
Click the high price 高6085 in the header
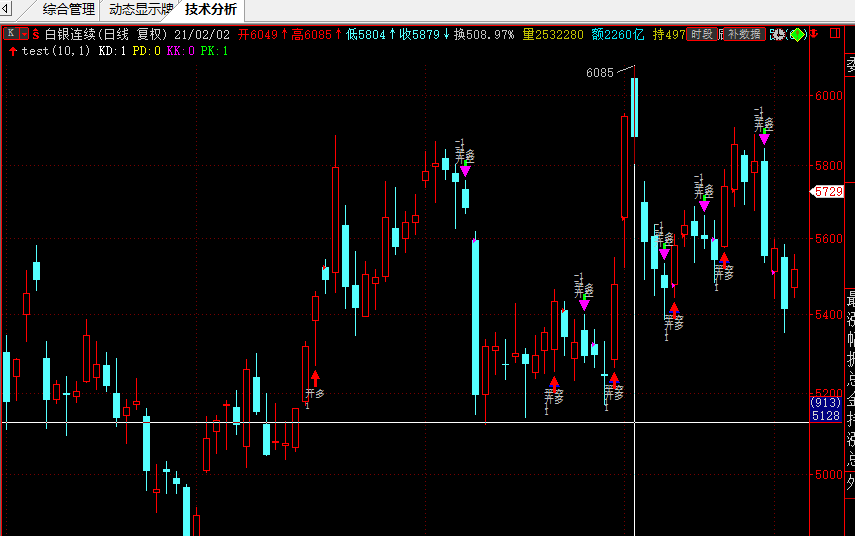(x=311, y=34)
